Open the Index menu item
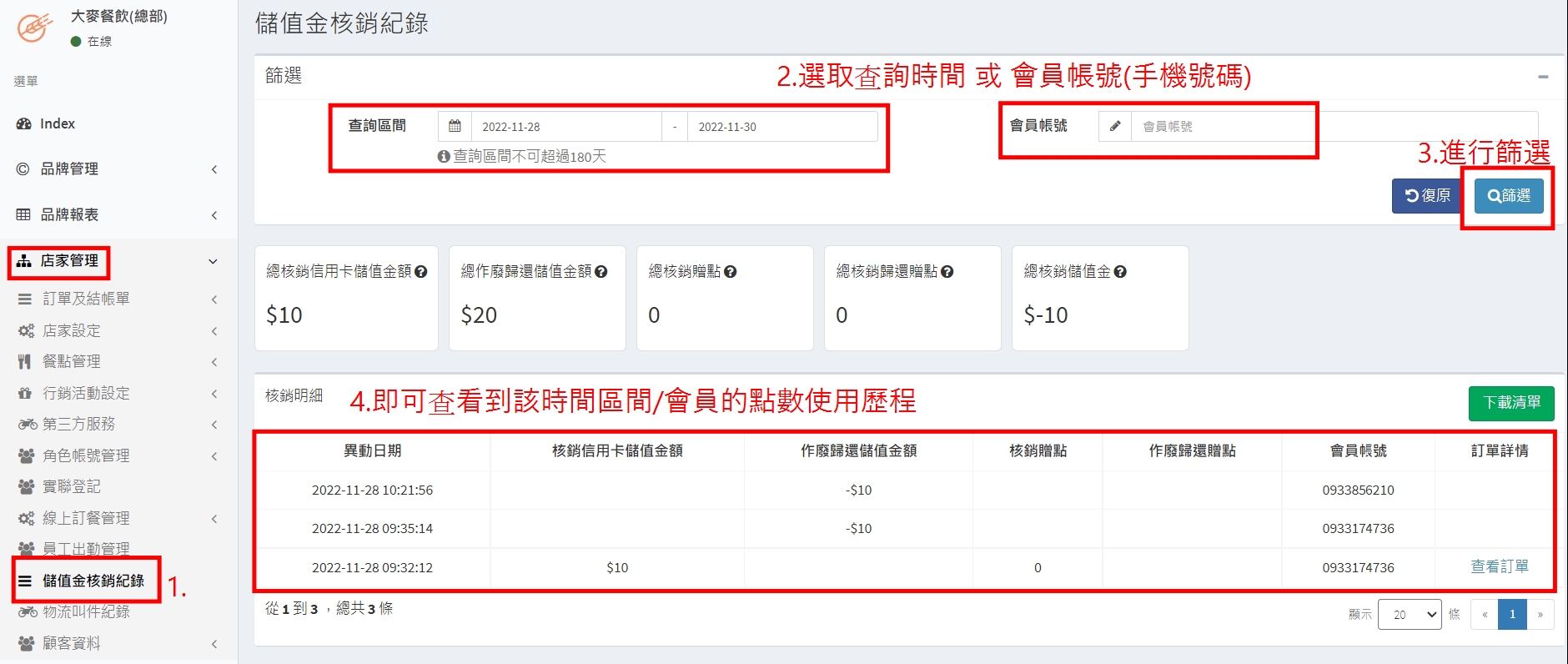Viewport: 1568px width, 664px height. [57, 123]
